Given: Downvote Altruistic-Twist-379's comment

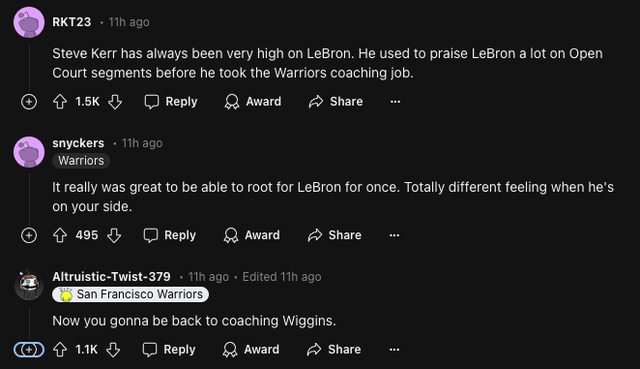Looking at the screenshot, I should point(113,349).
